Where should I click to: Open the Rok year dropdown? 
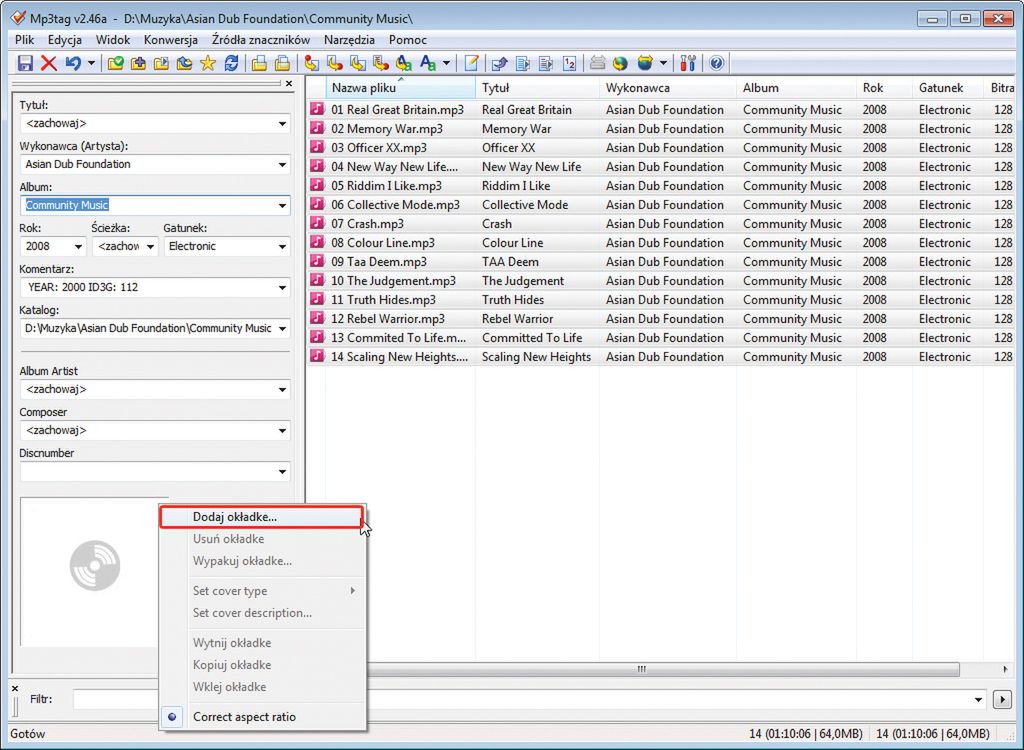click(x=79, y=246)
